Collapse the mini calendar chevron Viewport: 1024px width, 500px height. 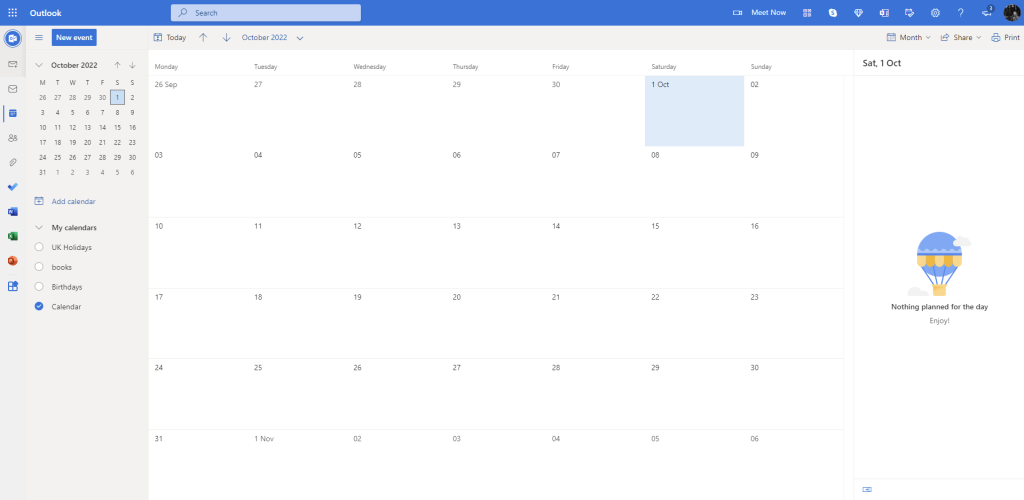coord(39,65)
